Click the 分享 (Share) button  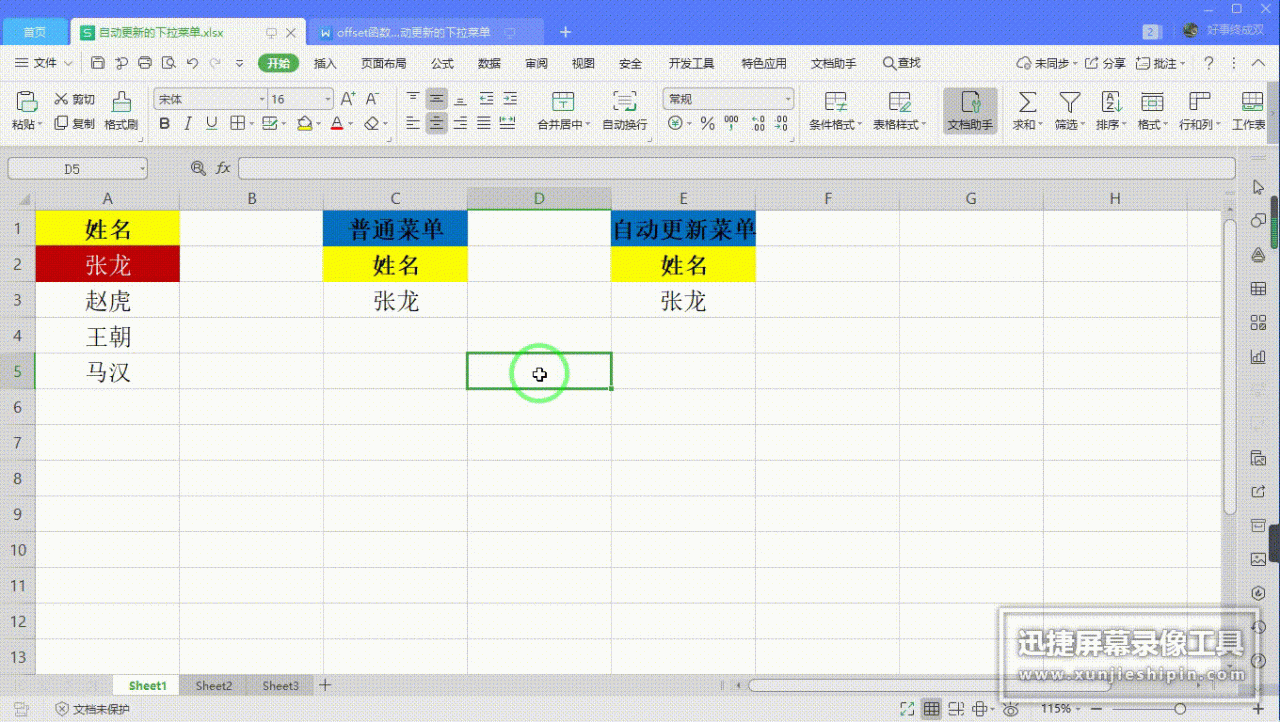(1105, 63)
